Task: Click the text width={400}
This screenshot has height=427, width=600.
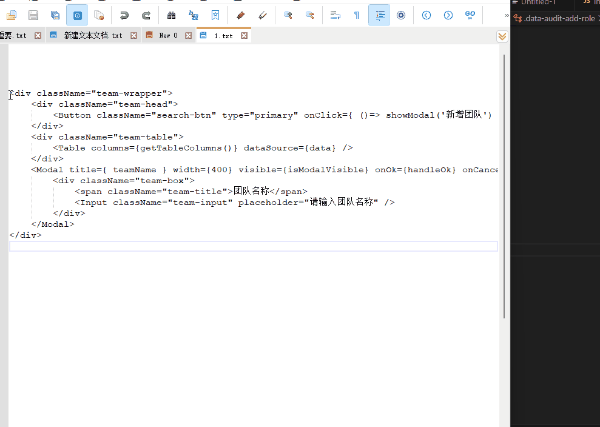Action: [x=202, y=169]
